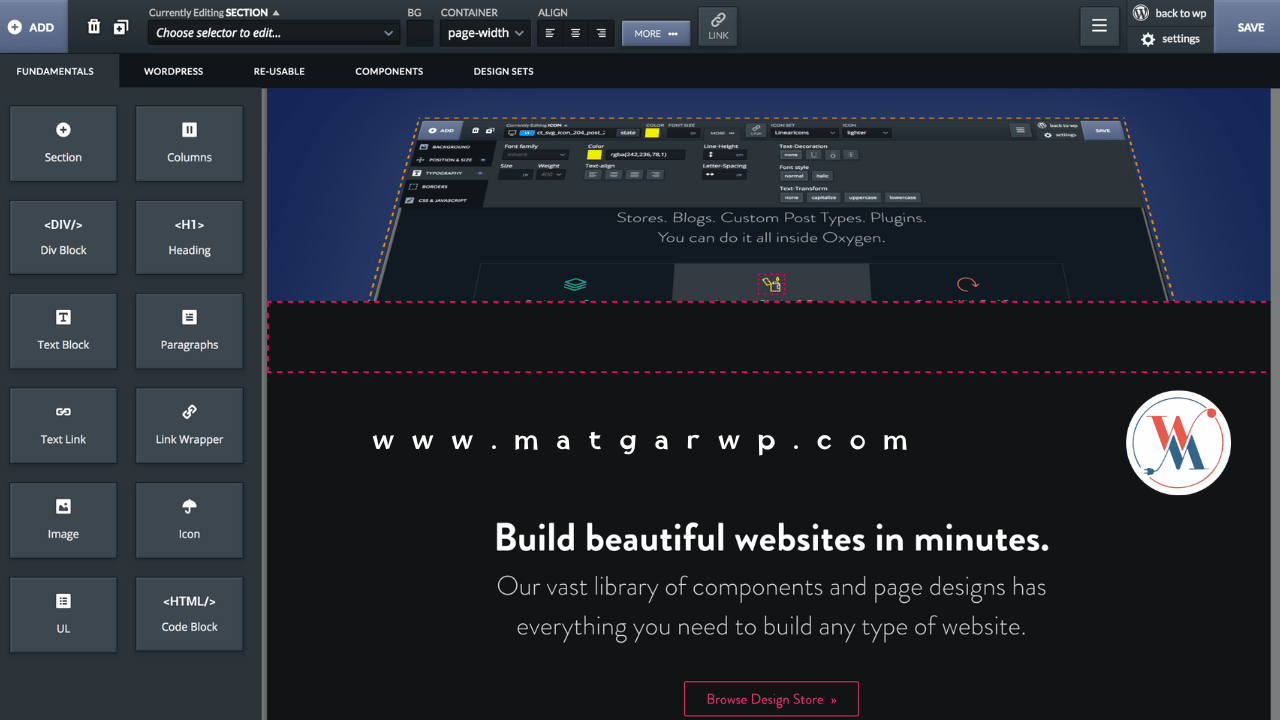Image resolution: width=1280 pixels, height=720 pixels.
Task: Add a Section element
Action: coord(63,143)
